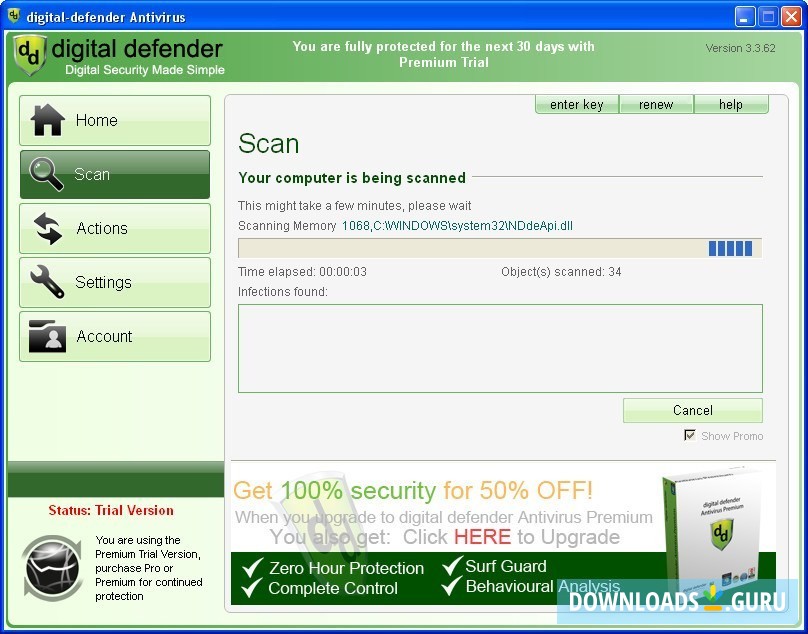The image size is (808, 634).
Task: Open the Home section
Action: point(115,120)
